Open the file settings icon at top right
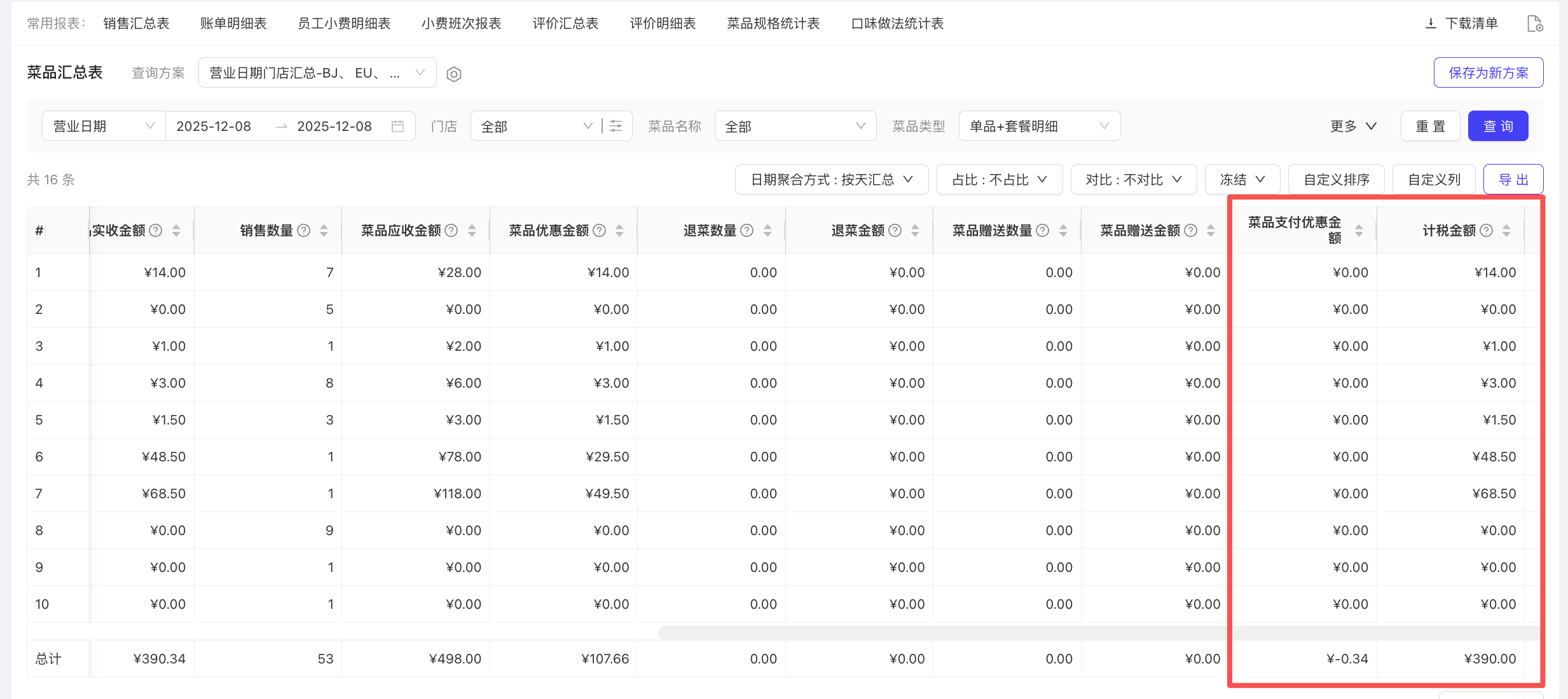The width and height of the screenshot is (1568, 699). 1534,24
